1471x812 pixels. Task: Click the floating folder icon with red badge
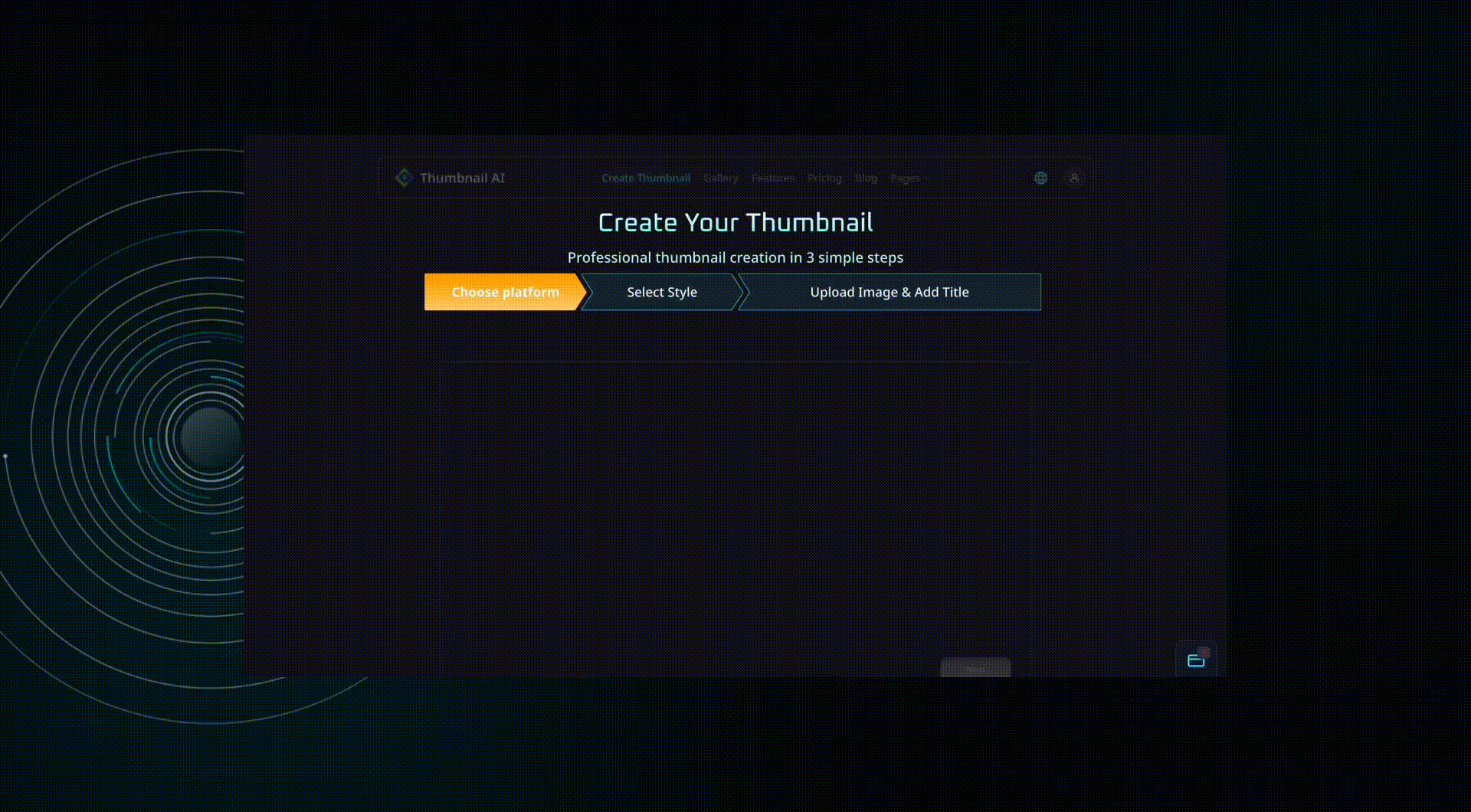coord(1196,660)
